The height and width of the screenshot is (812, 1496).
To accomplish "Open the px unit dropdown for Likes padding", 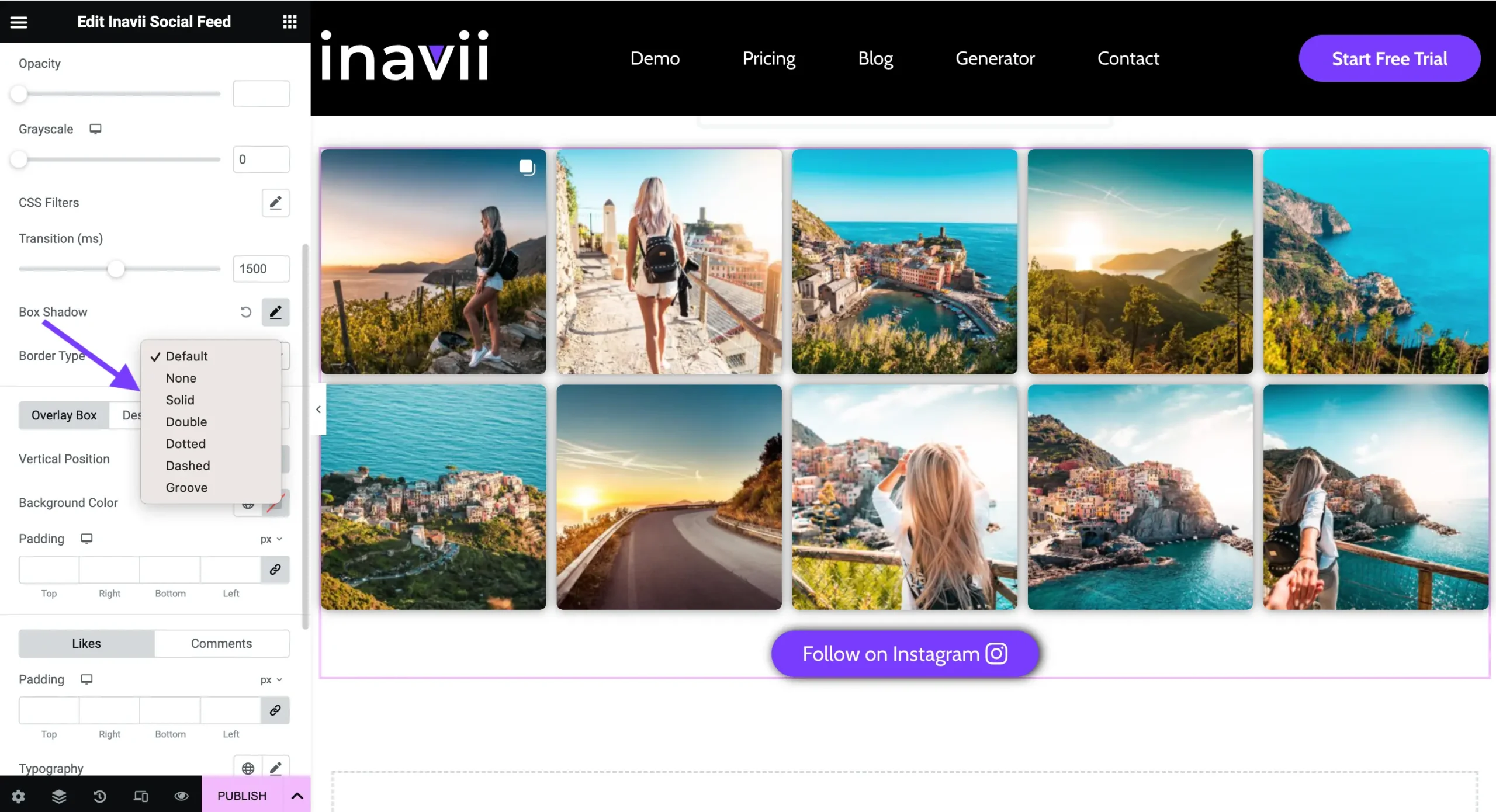I will tap(271, 679).
